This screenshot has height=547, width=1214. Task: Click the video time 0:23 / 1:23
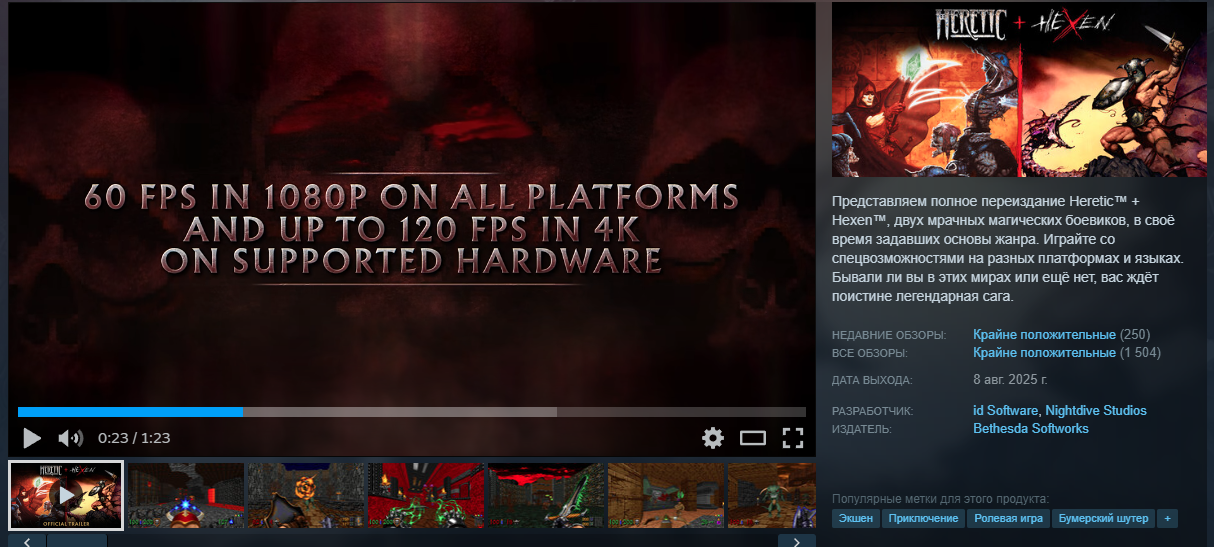pos(134,438)
